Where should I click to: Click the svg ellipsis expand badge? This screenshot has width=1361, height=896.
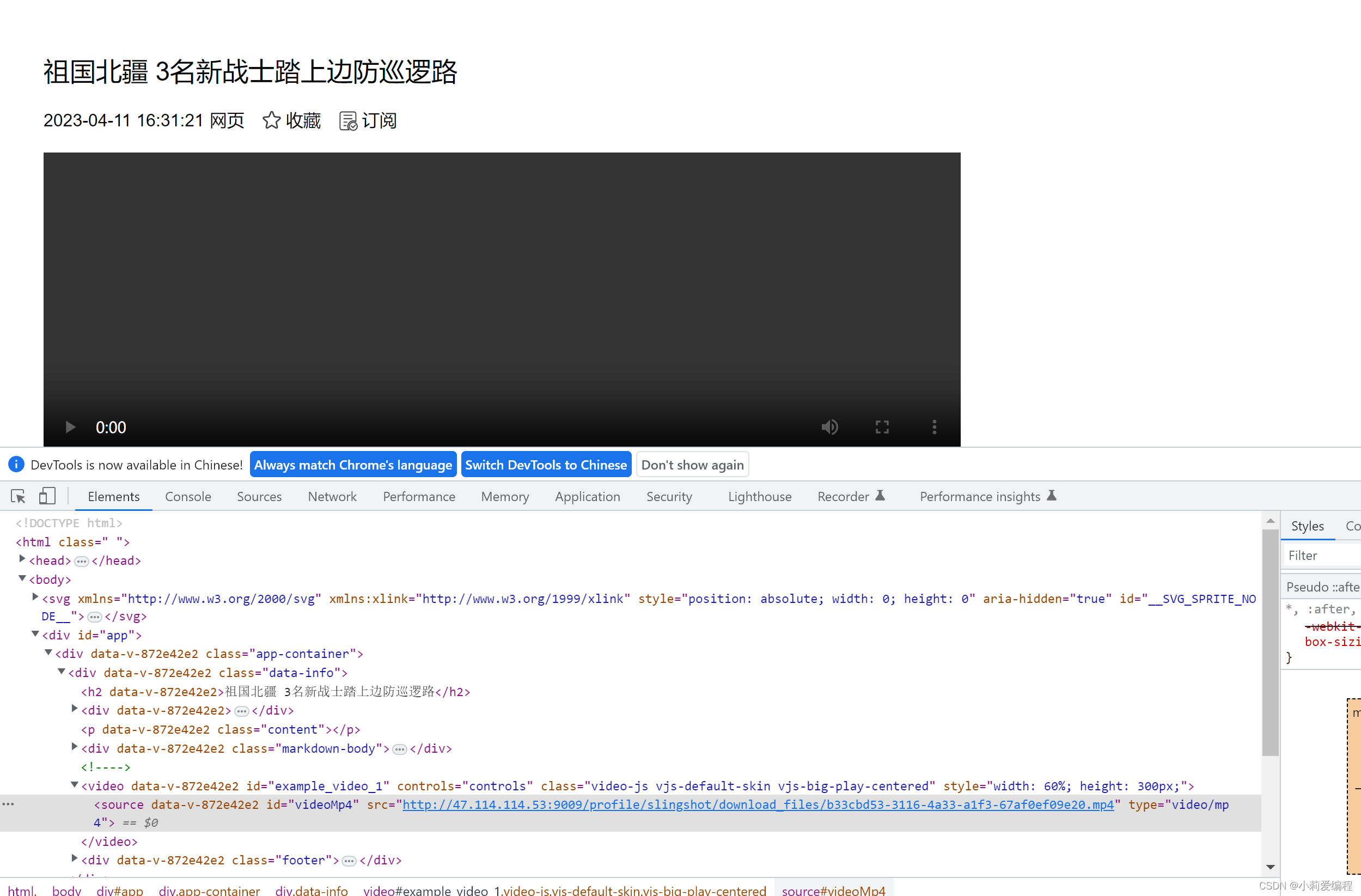click(x=95, y=617)
